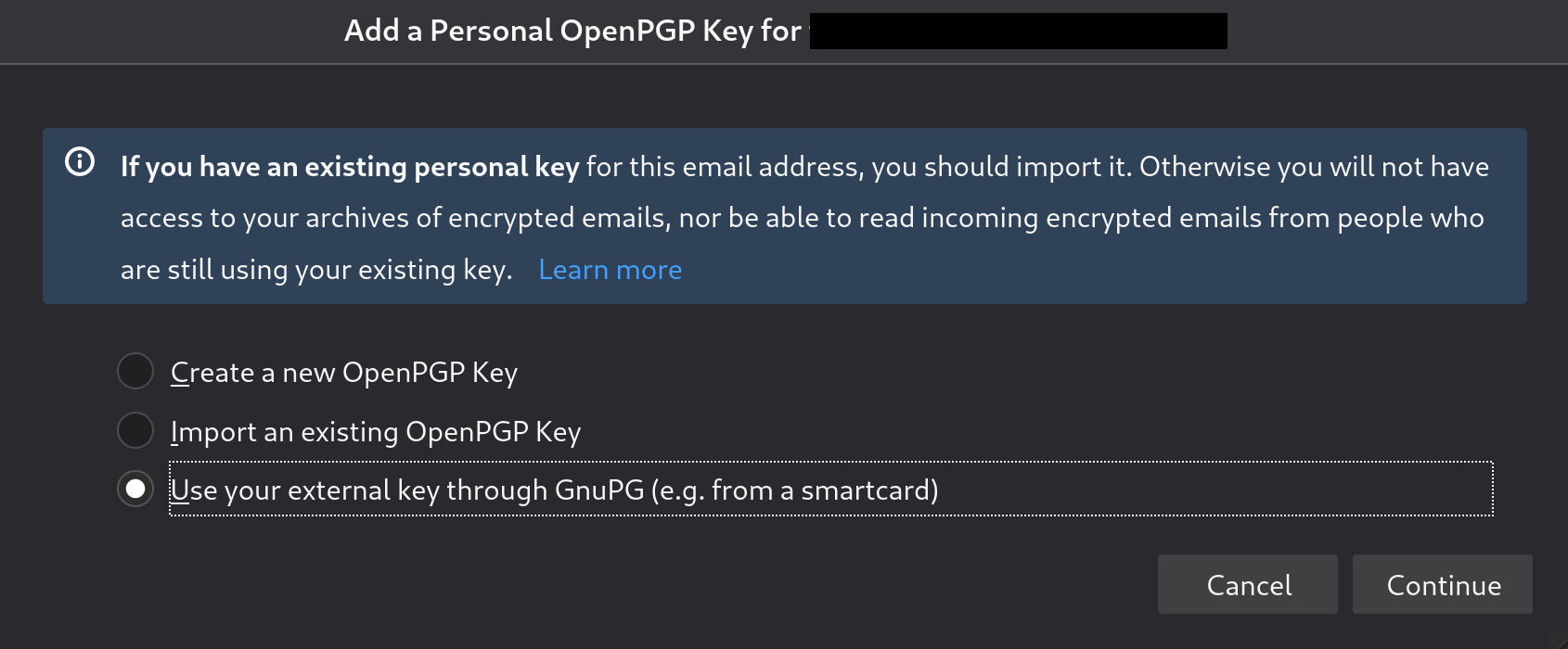Click the label text of the second option
Image resolution: width=1568 pixels, height=649 pixels.
pos(375,431)
